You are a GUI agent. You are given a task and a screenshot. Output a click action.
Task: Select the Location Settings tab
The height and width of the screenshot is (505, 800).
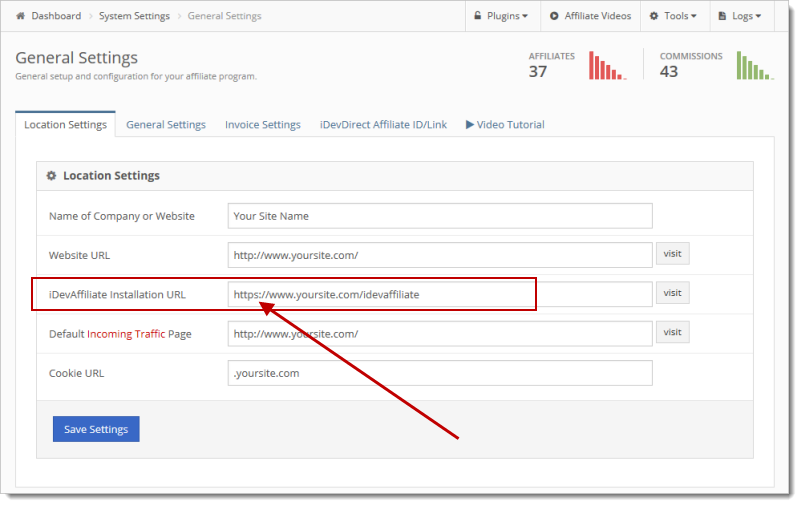[x=65, y=124]
